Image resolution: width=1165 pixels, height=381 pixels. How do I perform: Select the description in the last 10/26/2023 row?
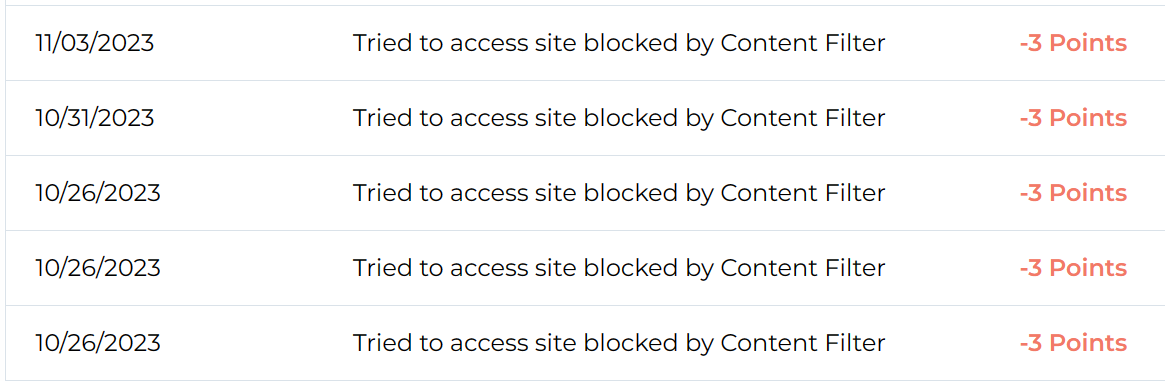(x=619, y=343)
